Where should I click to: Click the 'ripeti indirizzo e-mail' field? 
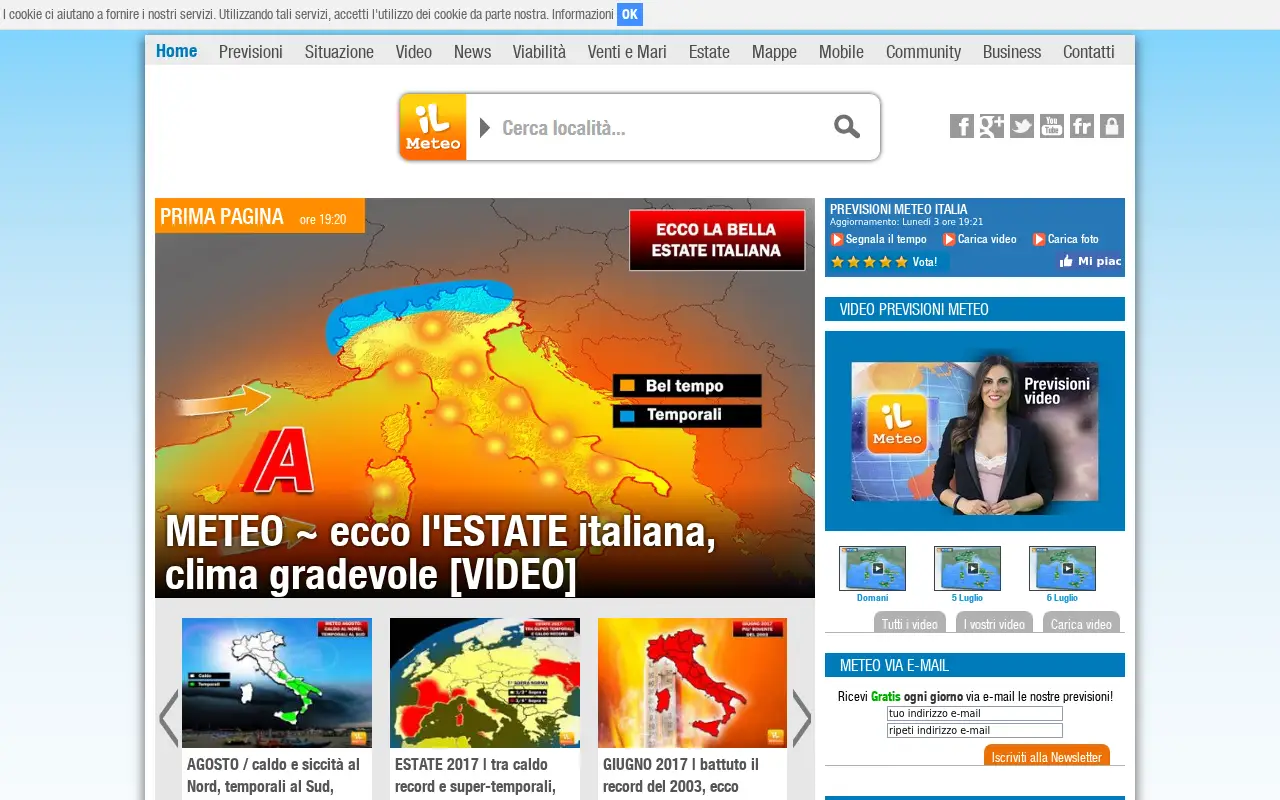pos(975,731)
